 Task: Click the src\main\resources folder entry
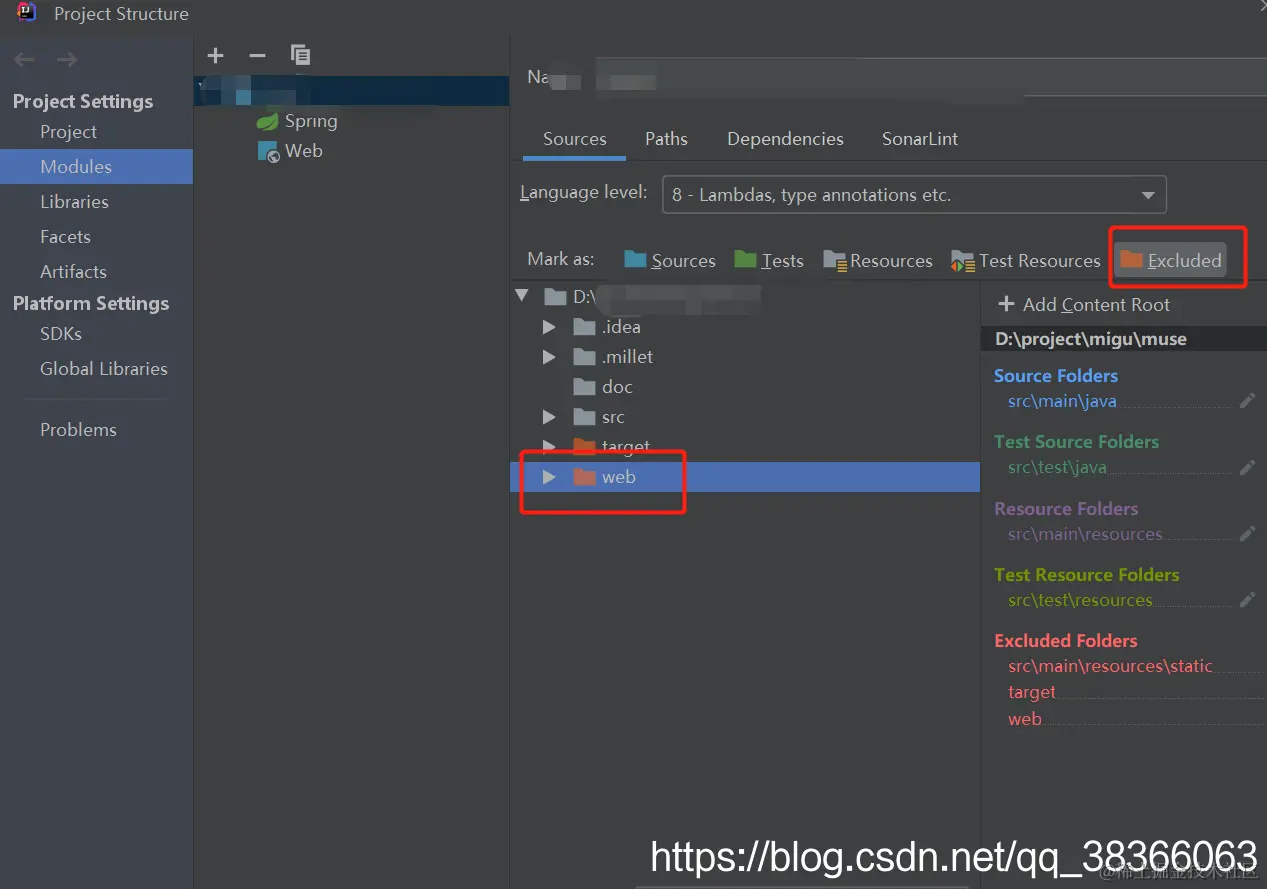(x=1085, y=534)
